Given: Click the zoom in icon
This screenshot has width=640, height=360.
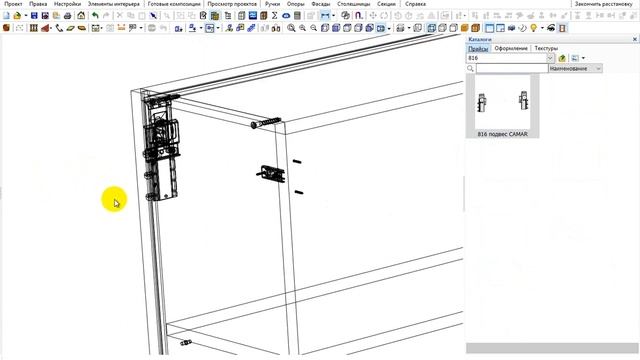Looking at the screenshot, I should (x=302, y=28).
